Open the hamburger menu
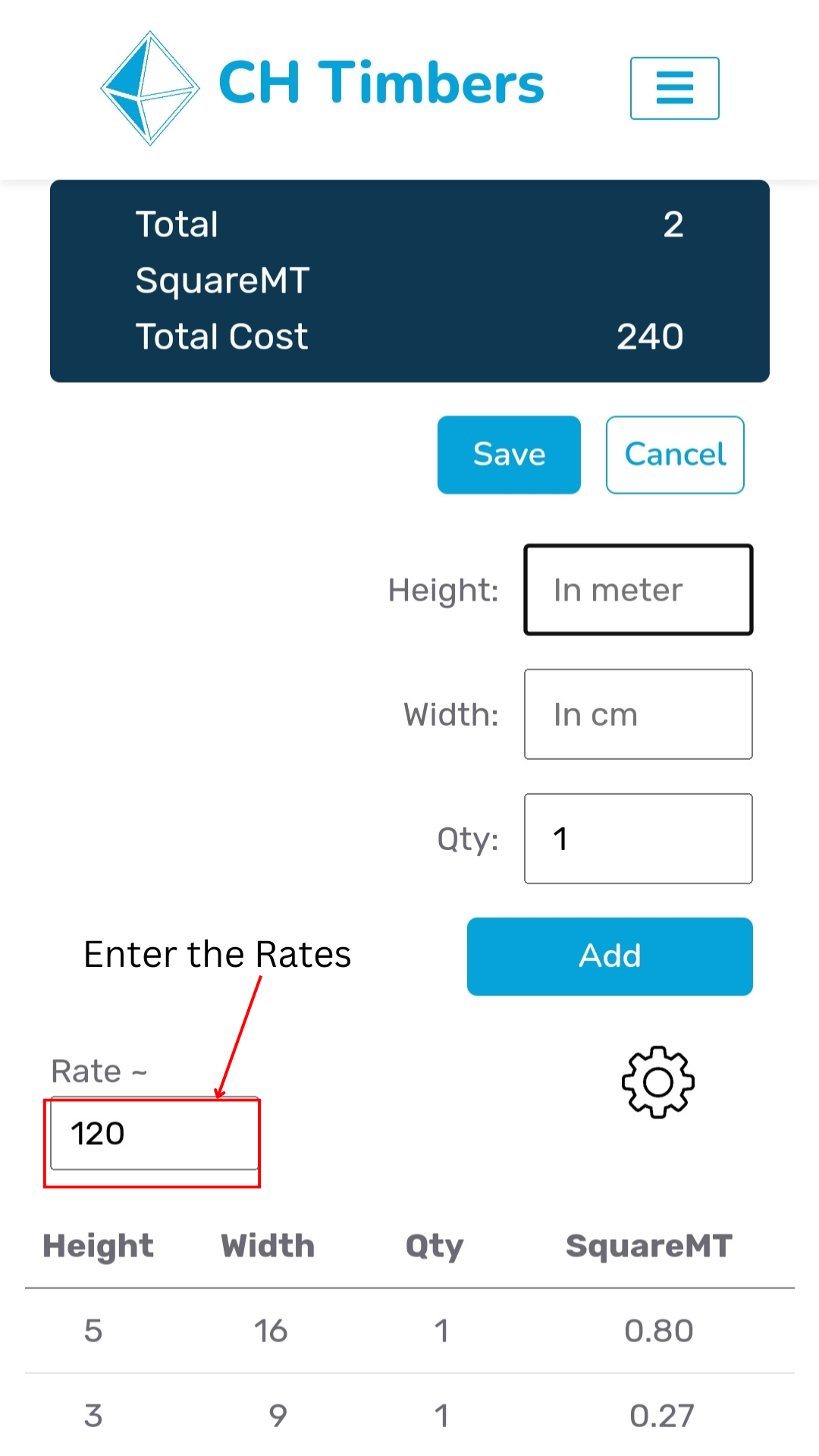The image size is (819, 1456). [674, 88]
